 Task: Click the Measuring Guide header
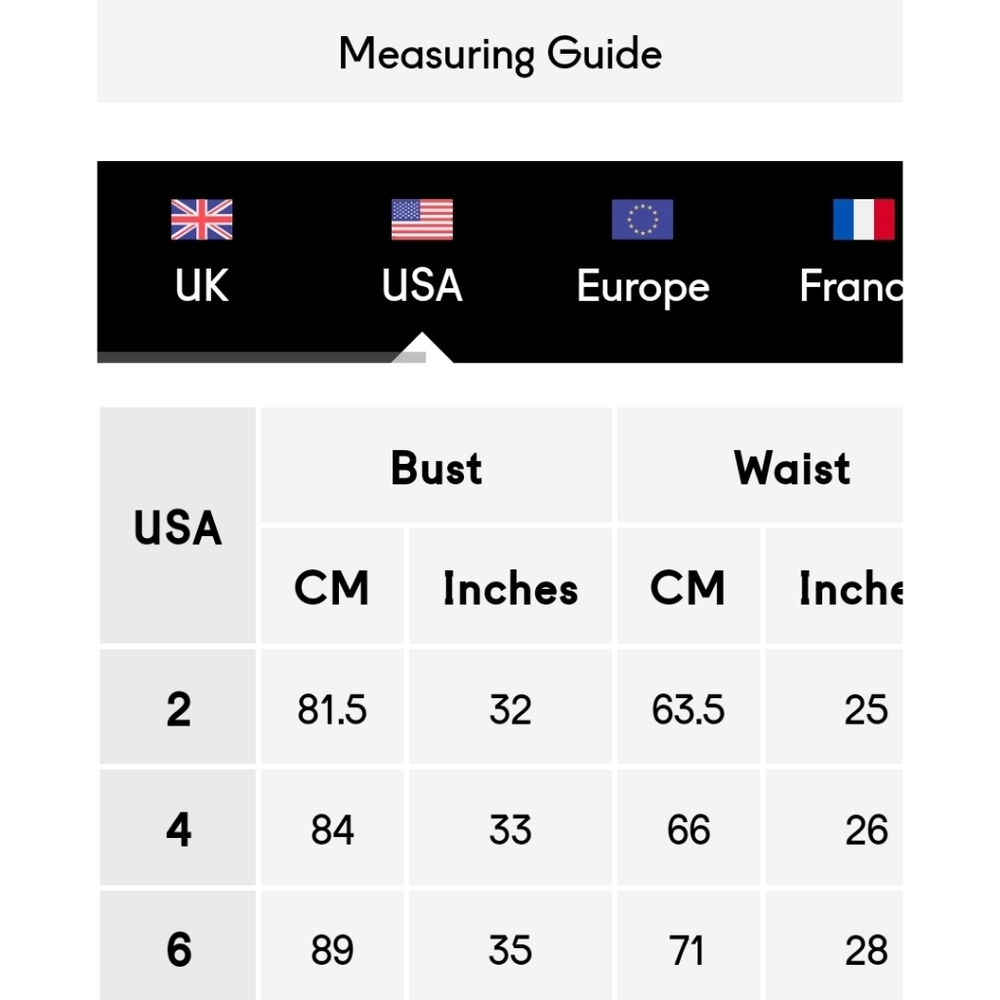point(500,52)
